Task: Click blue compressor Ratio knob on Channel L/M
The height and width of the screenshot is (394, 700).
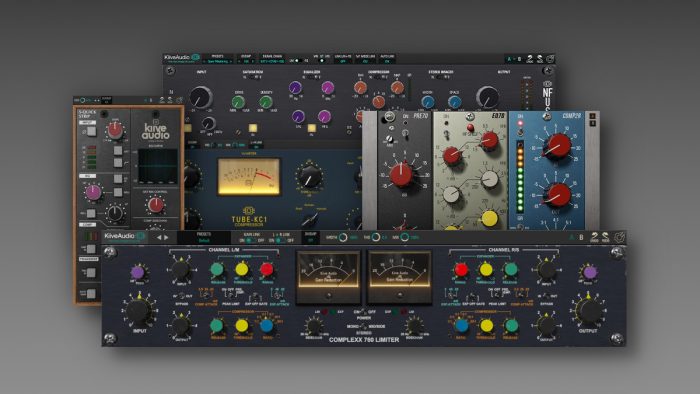Action: (x=267, y=326)
